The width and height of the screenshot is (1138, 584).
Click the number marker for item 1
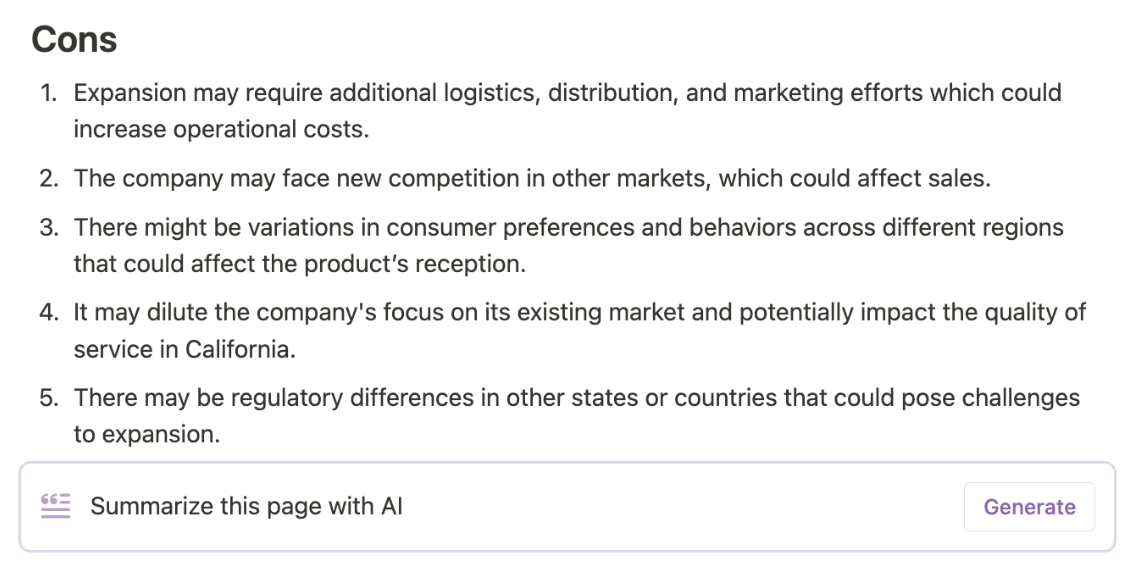pos(49,93)
